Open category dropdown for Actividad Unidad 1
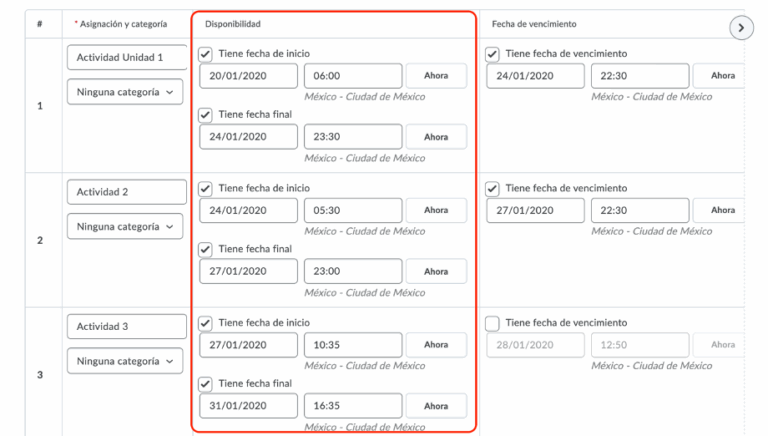 tap(125, 92)
